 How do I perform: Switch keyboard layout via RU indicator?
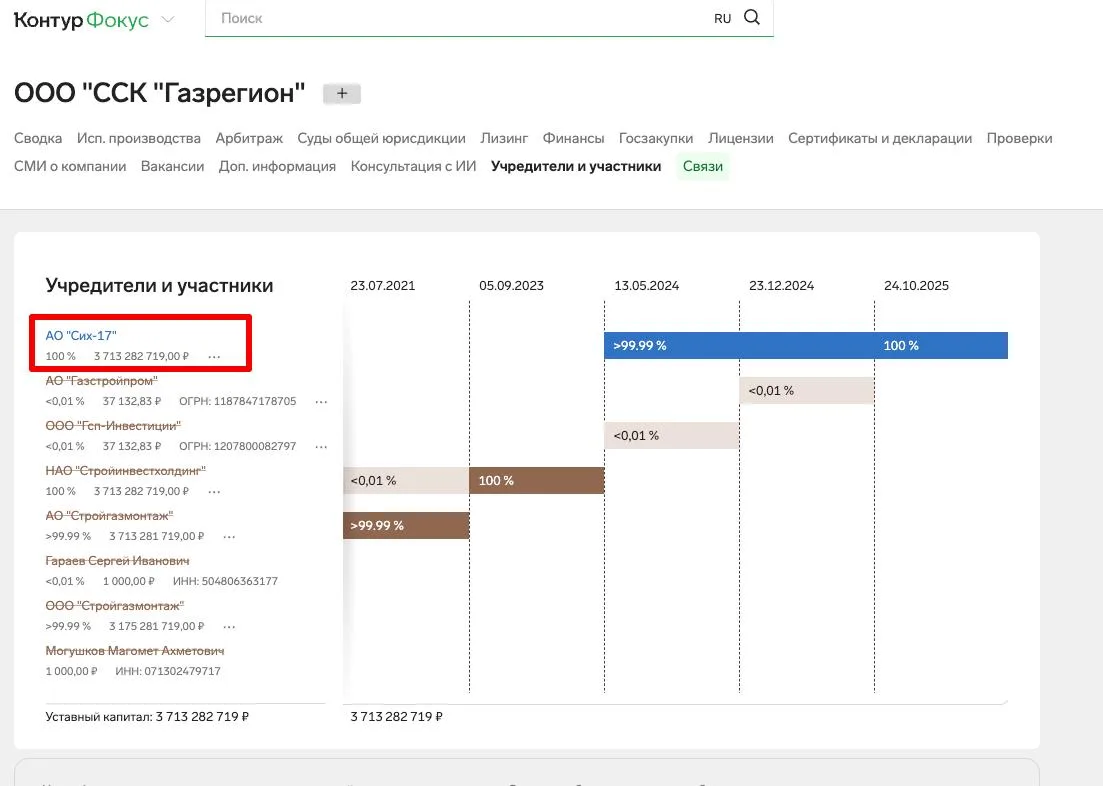tap(722, 19)
